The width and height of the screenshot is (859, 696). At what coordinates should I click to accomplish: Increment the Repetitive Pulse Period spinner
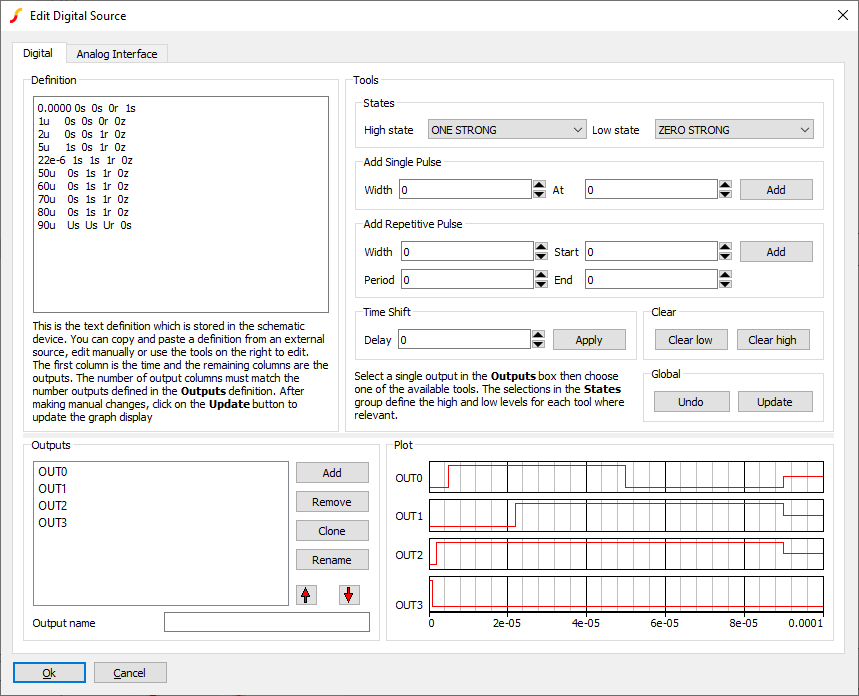coord(540,275)
